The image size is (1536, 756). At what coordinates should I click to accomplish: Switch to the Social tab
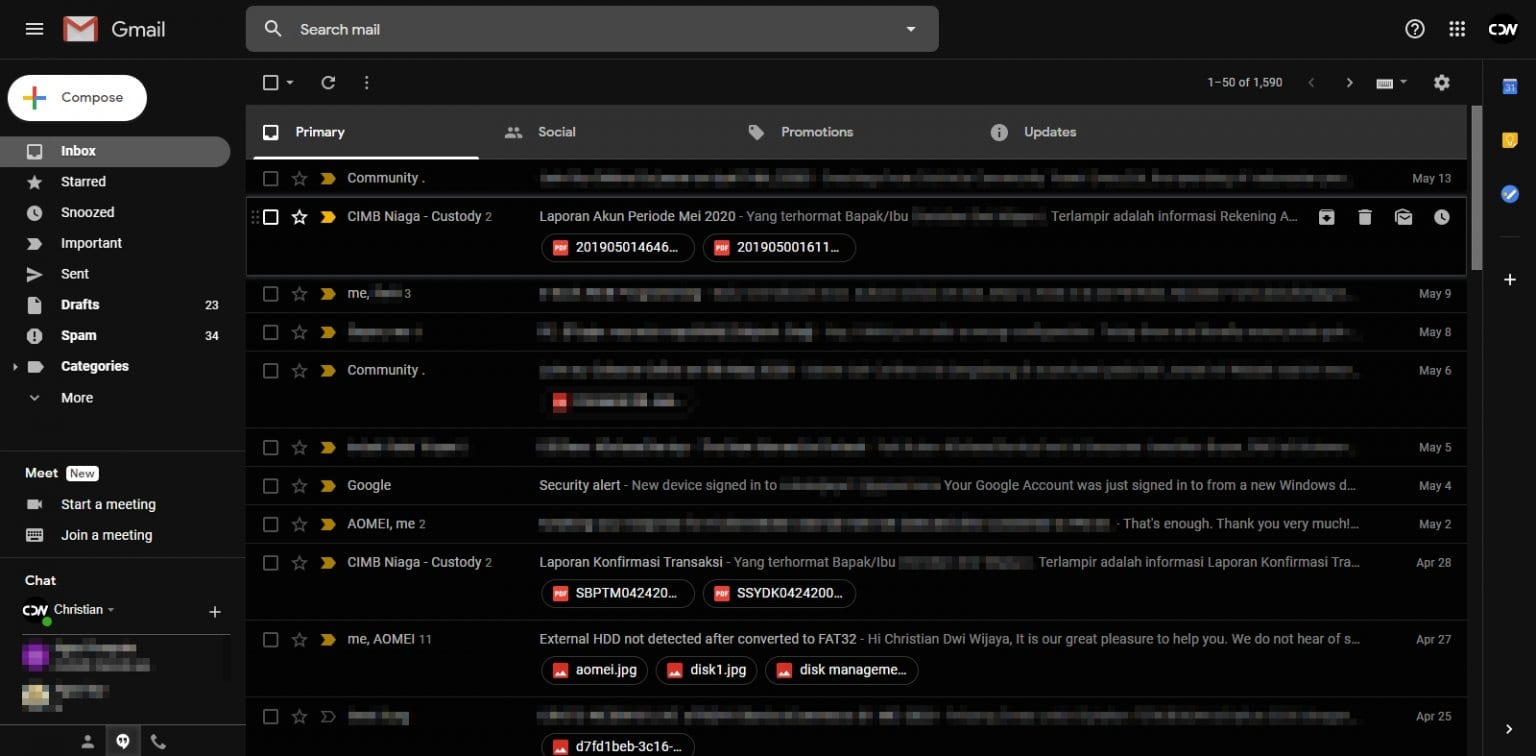[x=557, y=131]
